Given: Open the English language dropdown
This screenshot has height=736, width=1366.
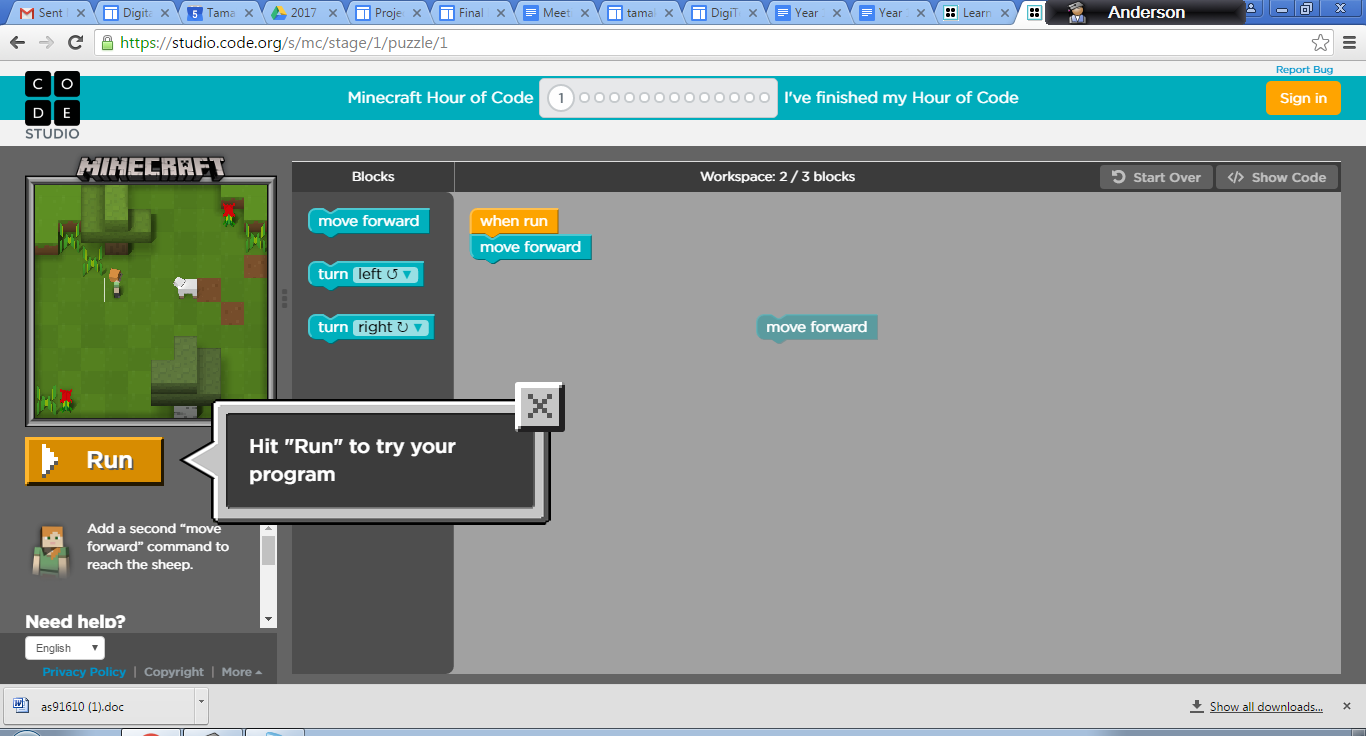Looking at the screenshot, I should pyautogui.click(x=65, y=648).
